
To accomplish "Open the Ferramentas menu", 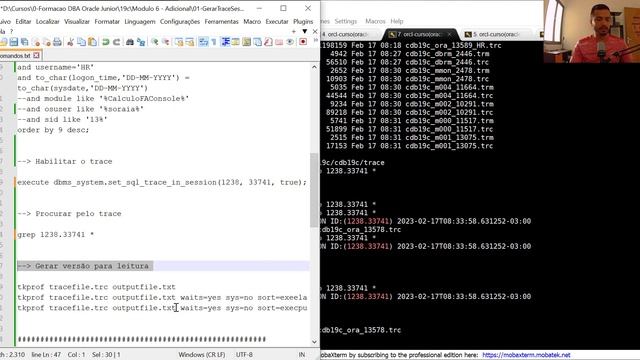I will pyautogui.click(x=222, y=22).
